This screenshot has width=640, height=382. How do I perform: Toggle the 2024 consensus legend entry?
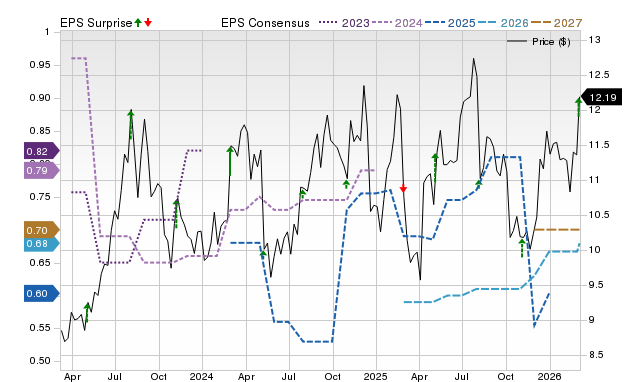(397, 23)
